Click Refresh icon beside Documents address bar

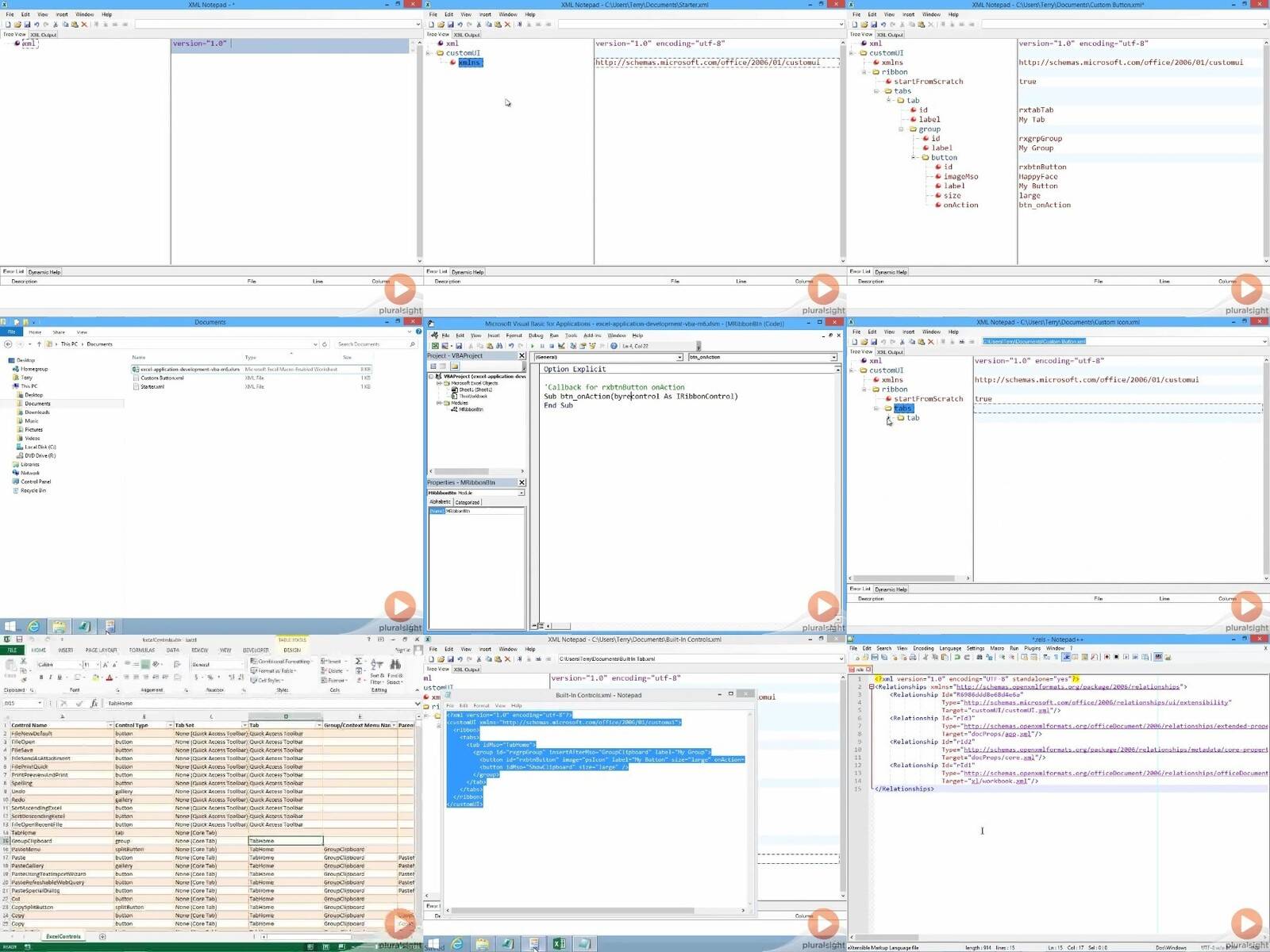point(325,344)
